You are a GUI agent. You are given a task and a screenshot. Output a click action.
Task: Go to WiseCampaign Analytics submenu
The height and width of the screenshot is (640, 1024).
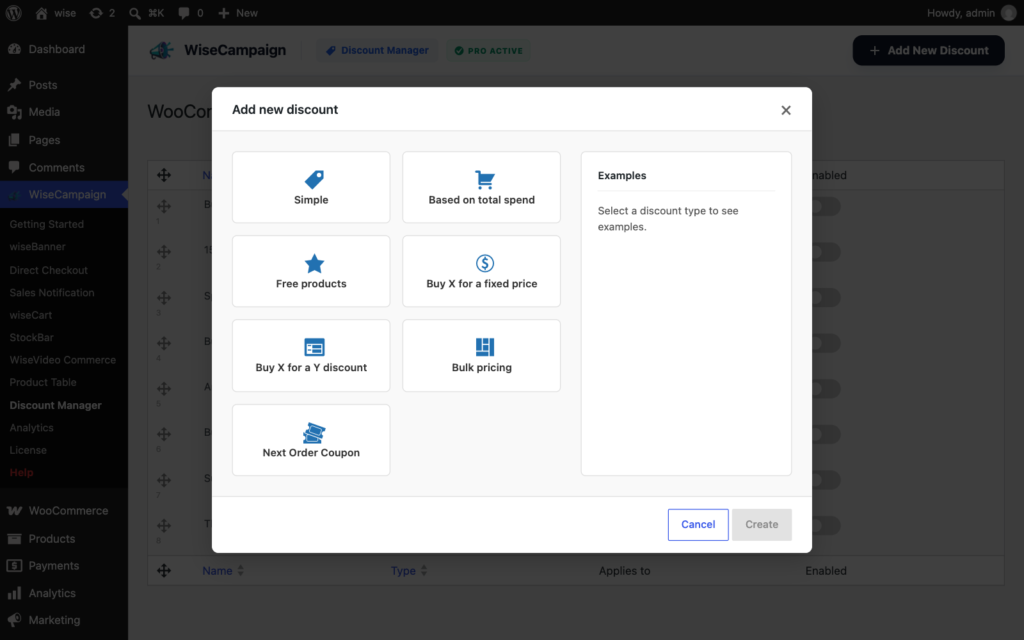pyautogui.click(x=31, y=428)
